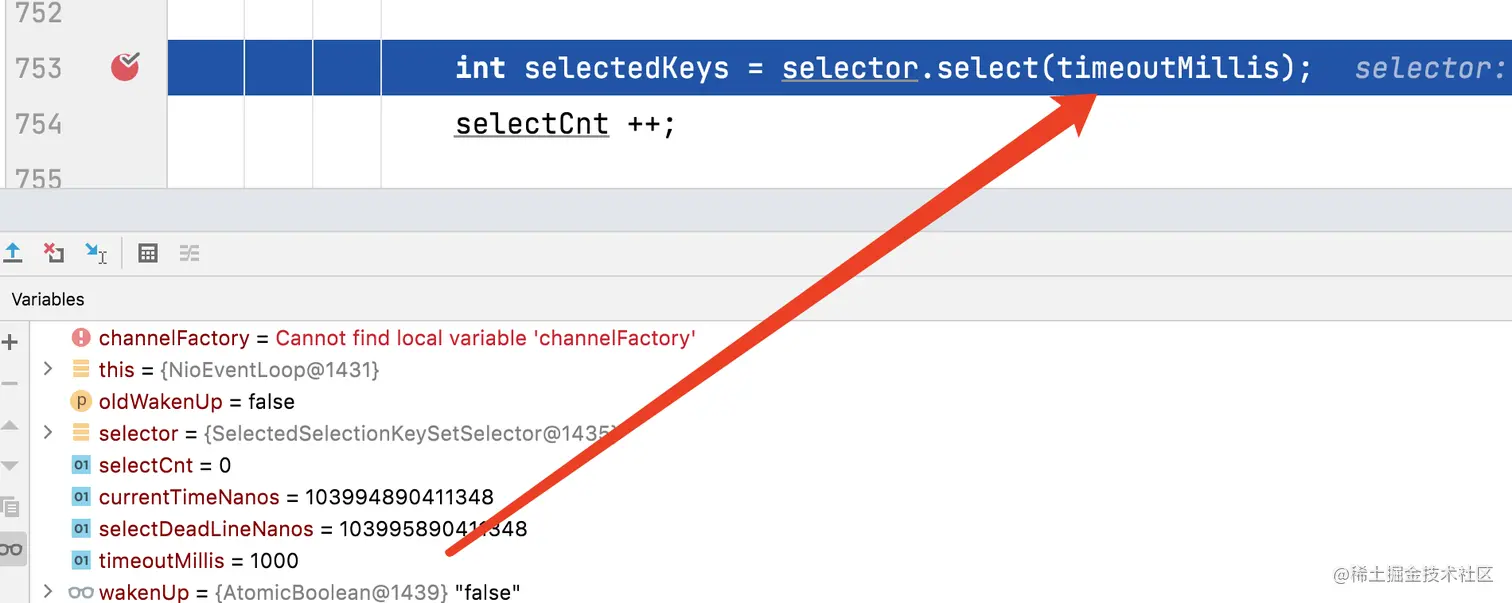Select the Variables panel tab
Image resolution: width=1512 pixels, height=603 pixels.
coord(48,299)
